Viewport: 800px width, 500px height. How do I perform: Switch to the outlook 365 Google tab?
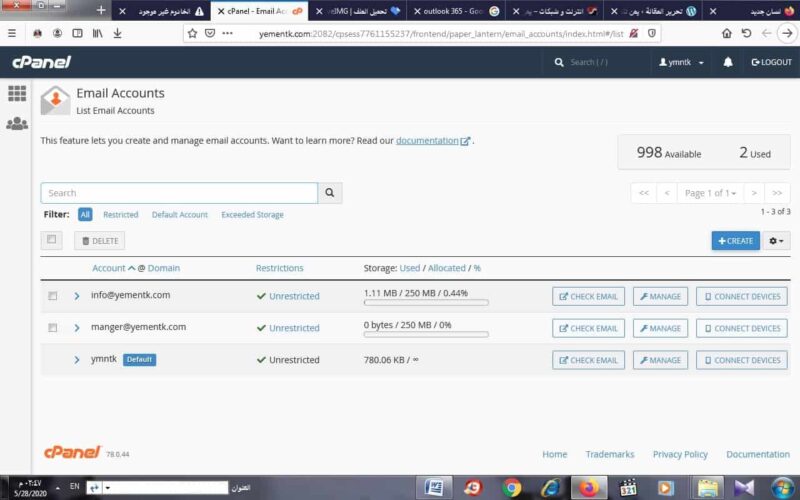[x=457, y=11]
